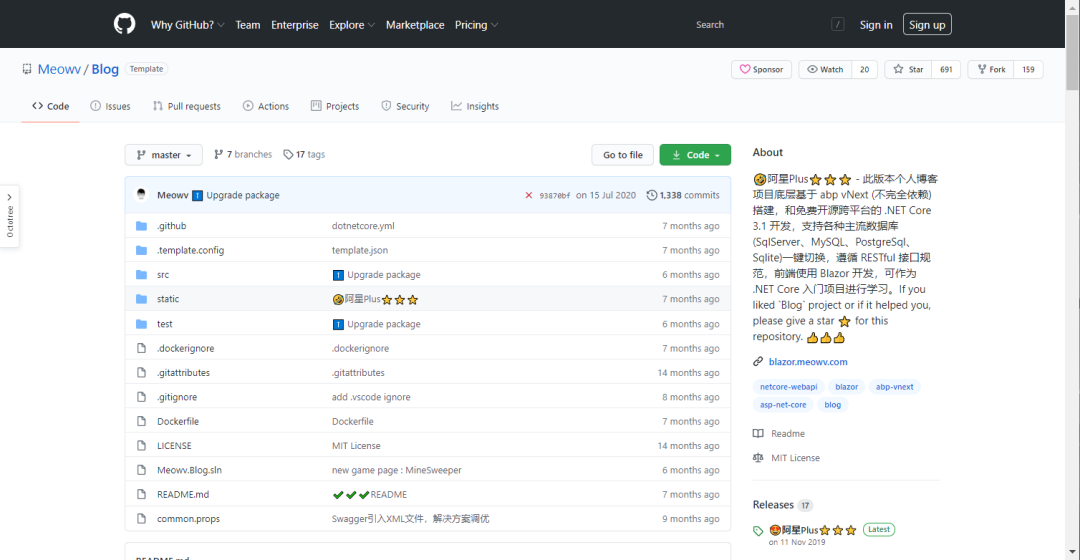Click the asp-net-core topic tag
Screen dimensions: 1080x560
[x=783, y=404]
